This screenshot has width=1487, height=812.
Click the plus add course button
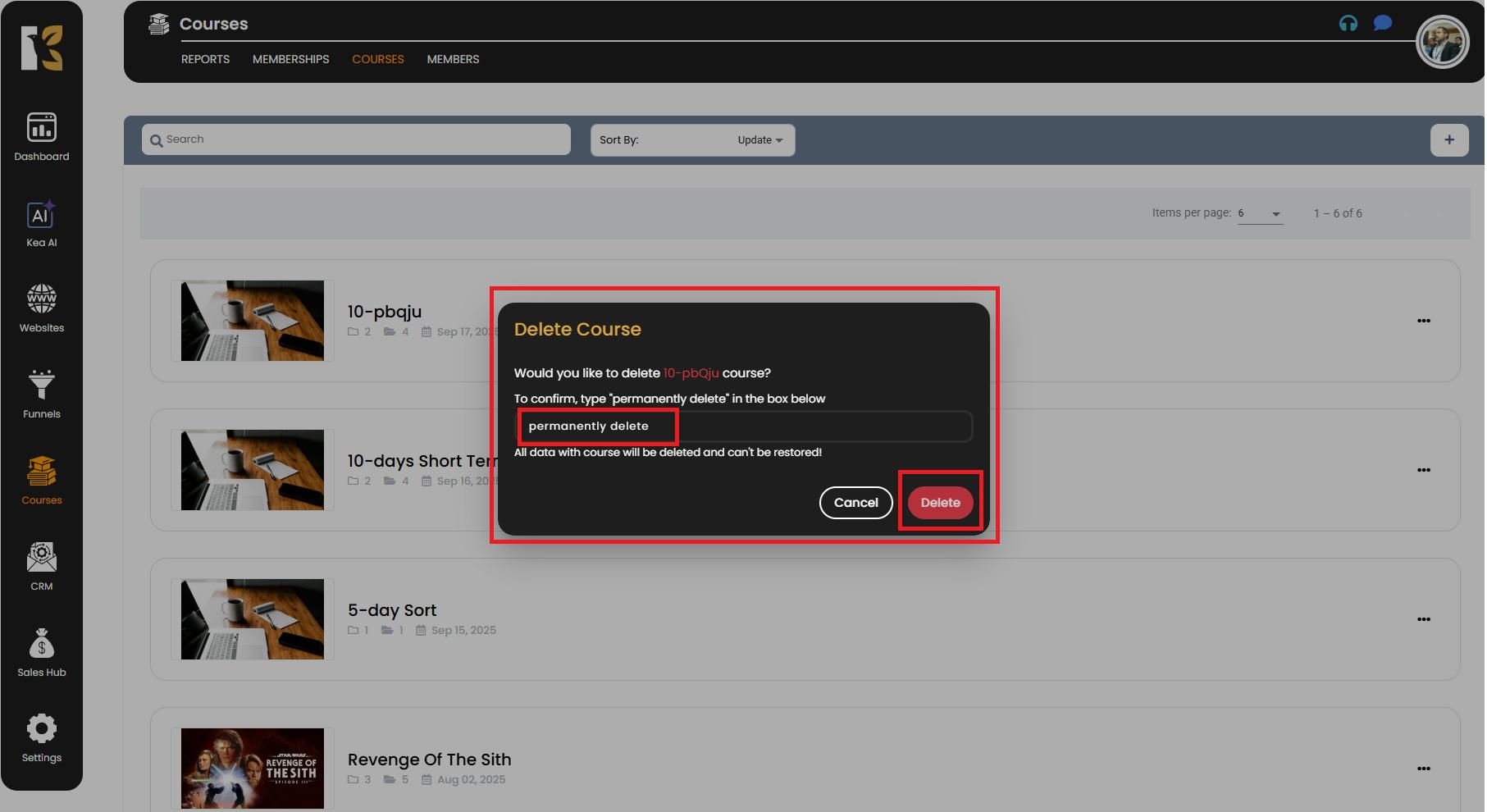[1449, 140]
